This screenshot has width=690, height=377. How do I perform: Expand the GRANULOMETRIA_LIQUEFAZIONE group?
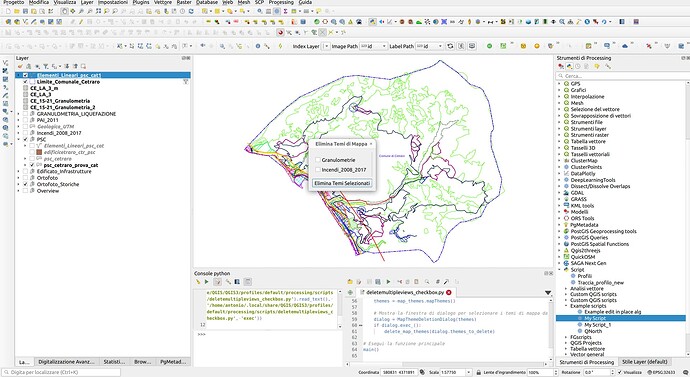[x=18, y=114]
